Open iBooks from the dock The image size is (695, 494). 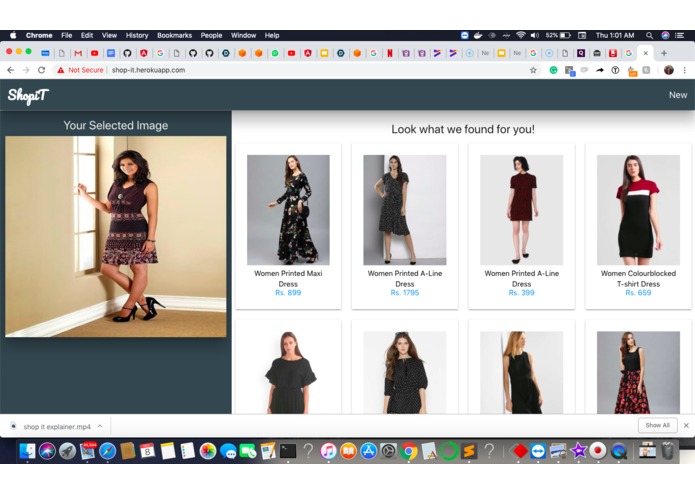348,451
